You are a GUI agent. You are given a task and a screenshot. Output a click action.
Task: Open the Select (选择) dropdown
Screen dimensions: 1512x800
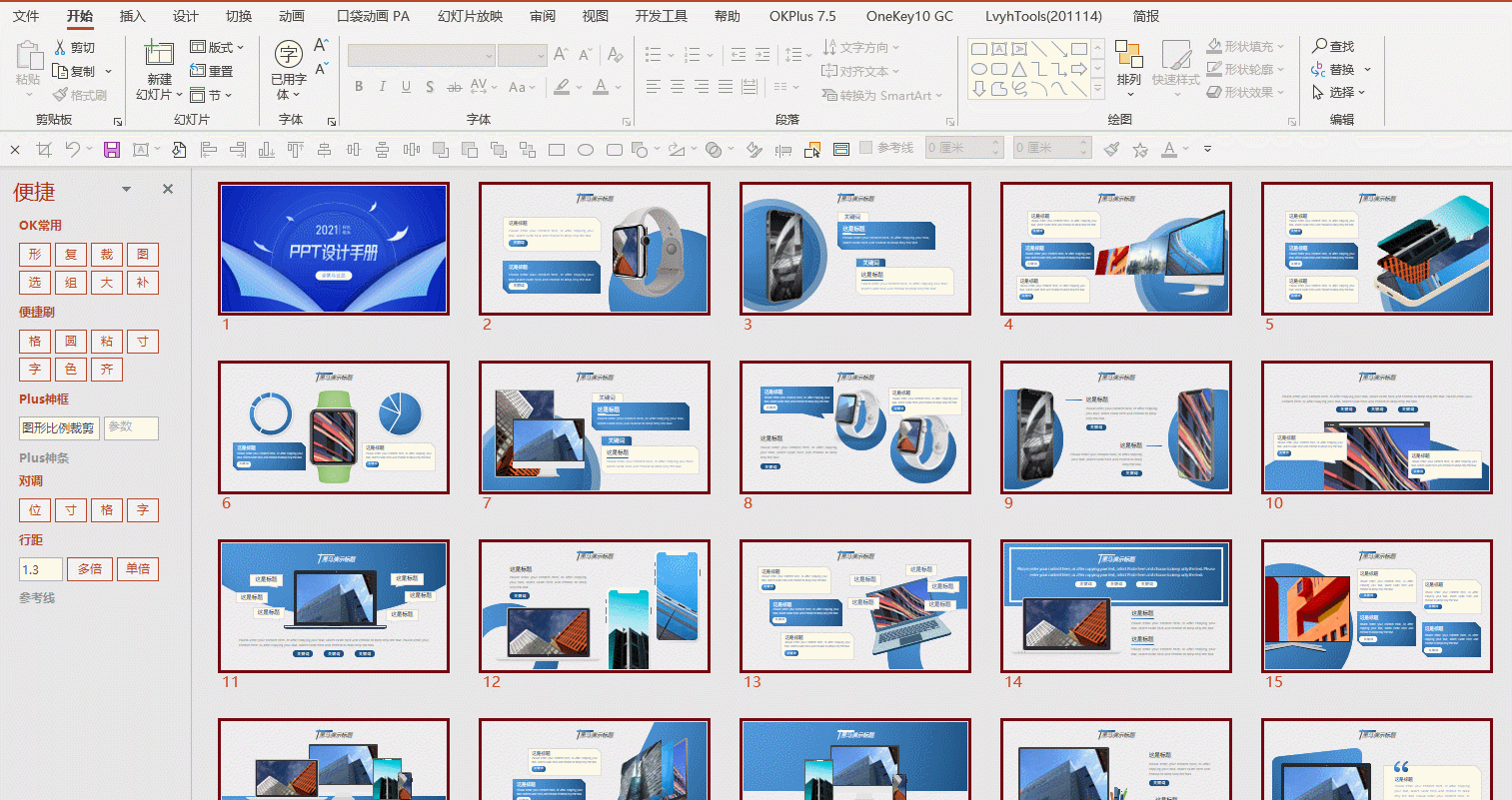[1339, 92]
